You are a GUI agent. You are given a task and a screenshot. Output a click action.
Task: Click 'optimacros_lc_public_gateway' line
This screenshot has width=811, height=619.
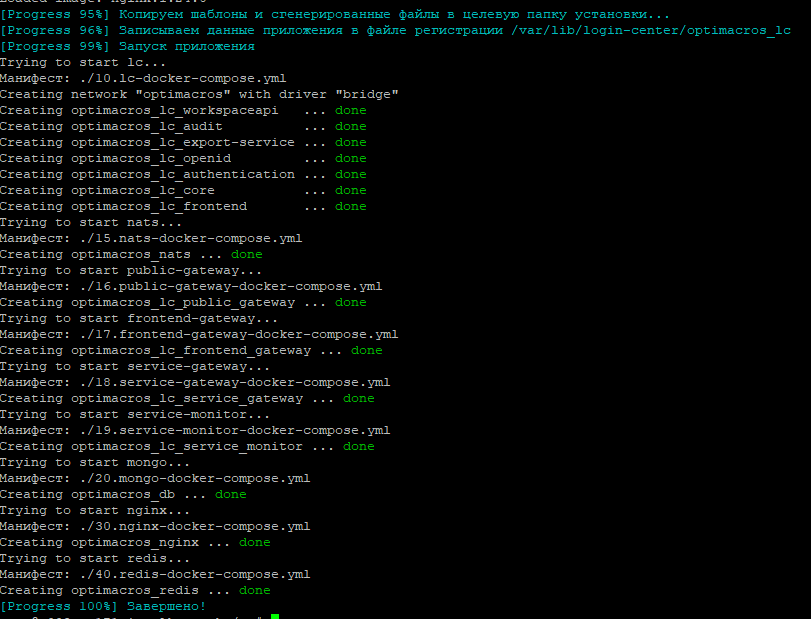[183, 303]
